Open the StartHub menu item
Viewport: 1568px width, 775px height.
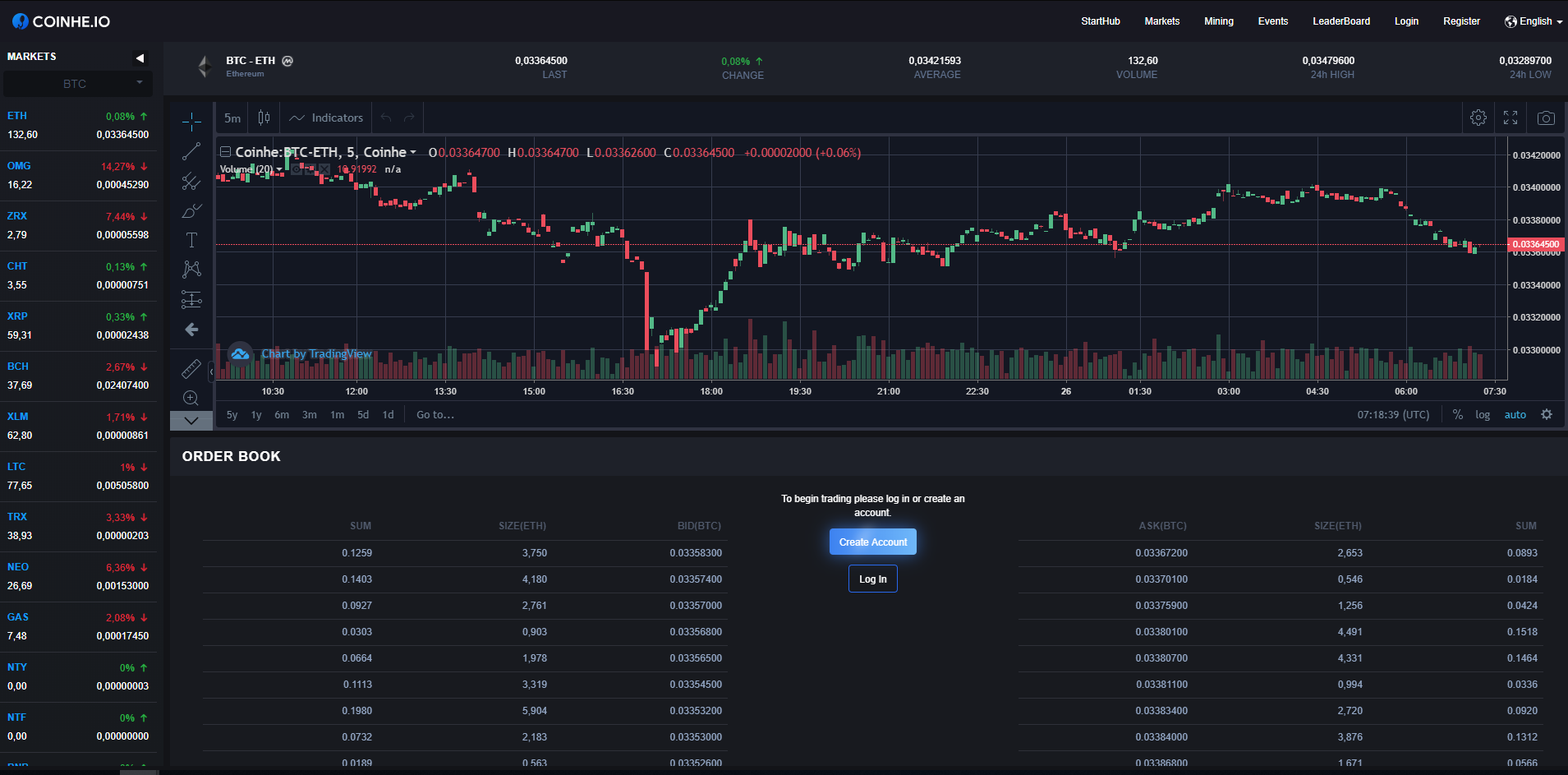click(x=1101, y=21)
